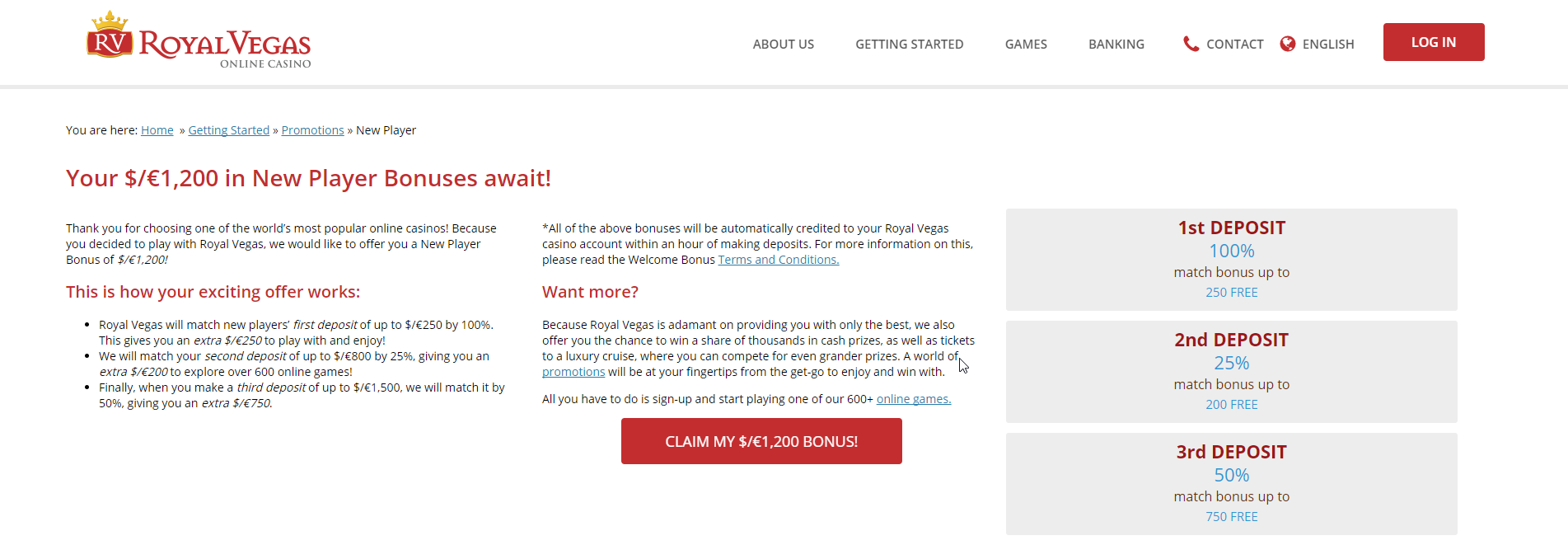Image resolution: width=1568 pixels, height=559 pixels.
Task: Click the '25%' match value
Action: click(x=1232, y=363)
